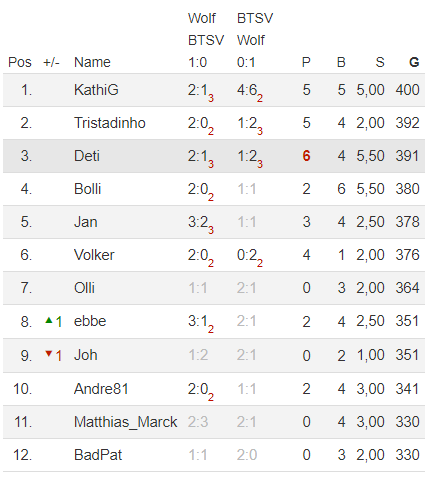Screen dimensions: 428x480
Task: Click BadPat's name in last row
Action: (98, 455)
